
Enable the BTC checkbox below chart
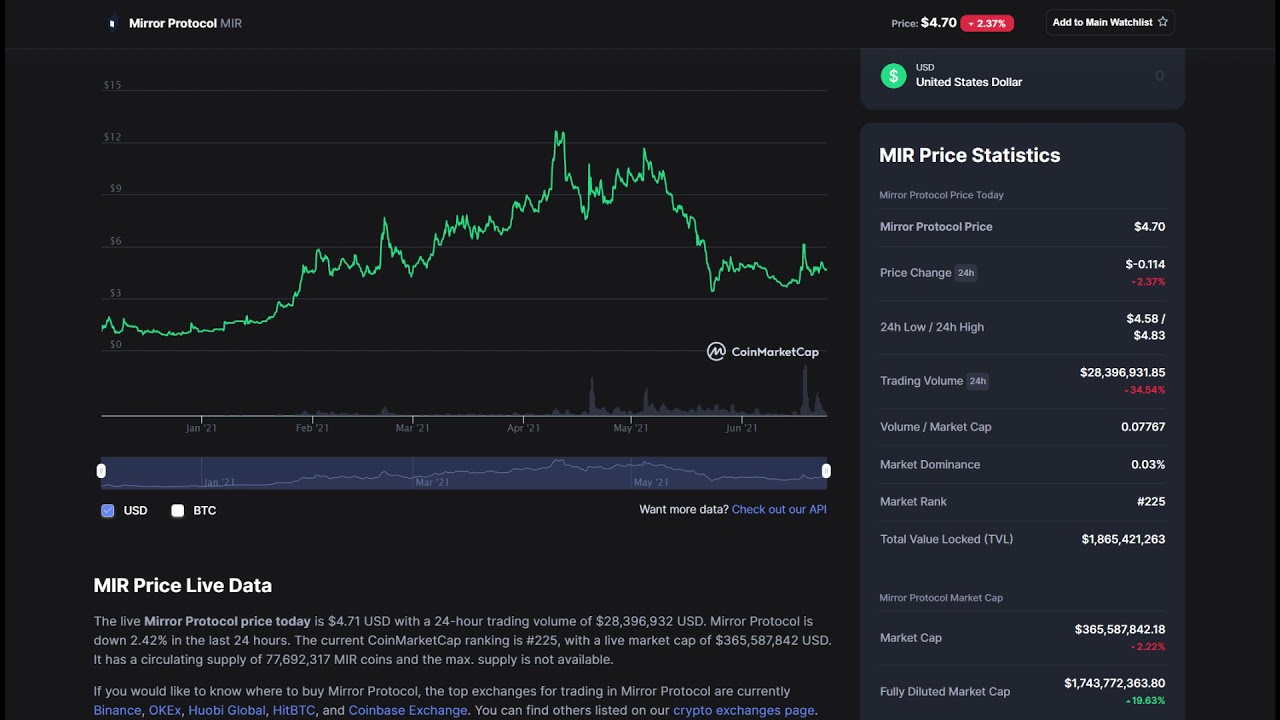[178, 511]
